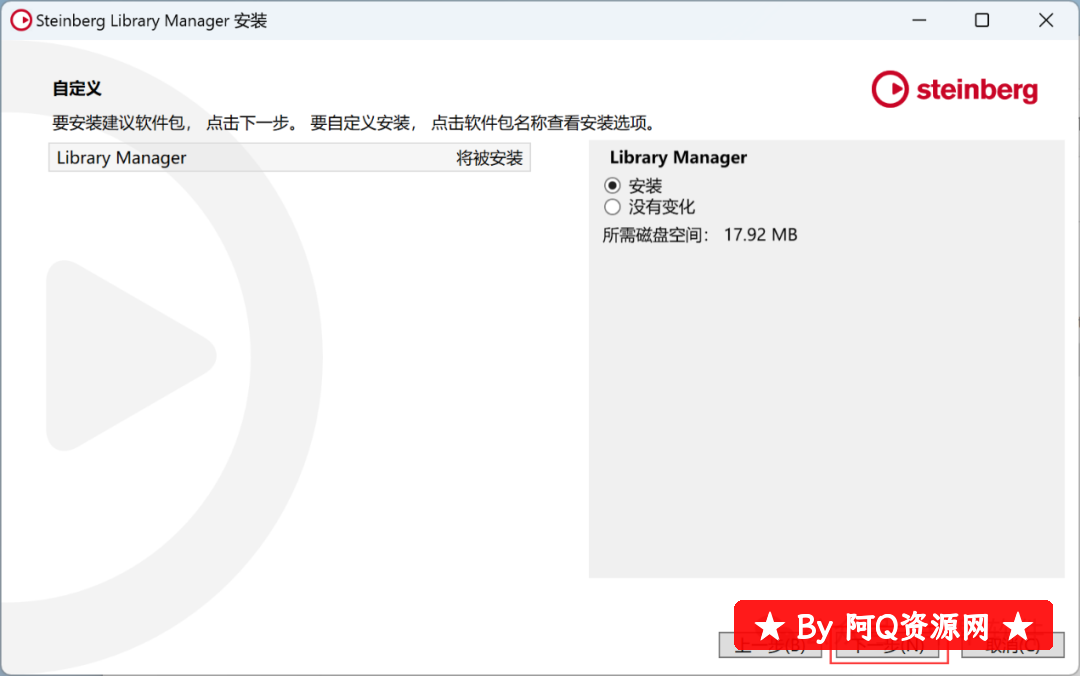This screenshot has width=1080, height=676.
Task: Select the 安装 radio button
Action: 612,185
